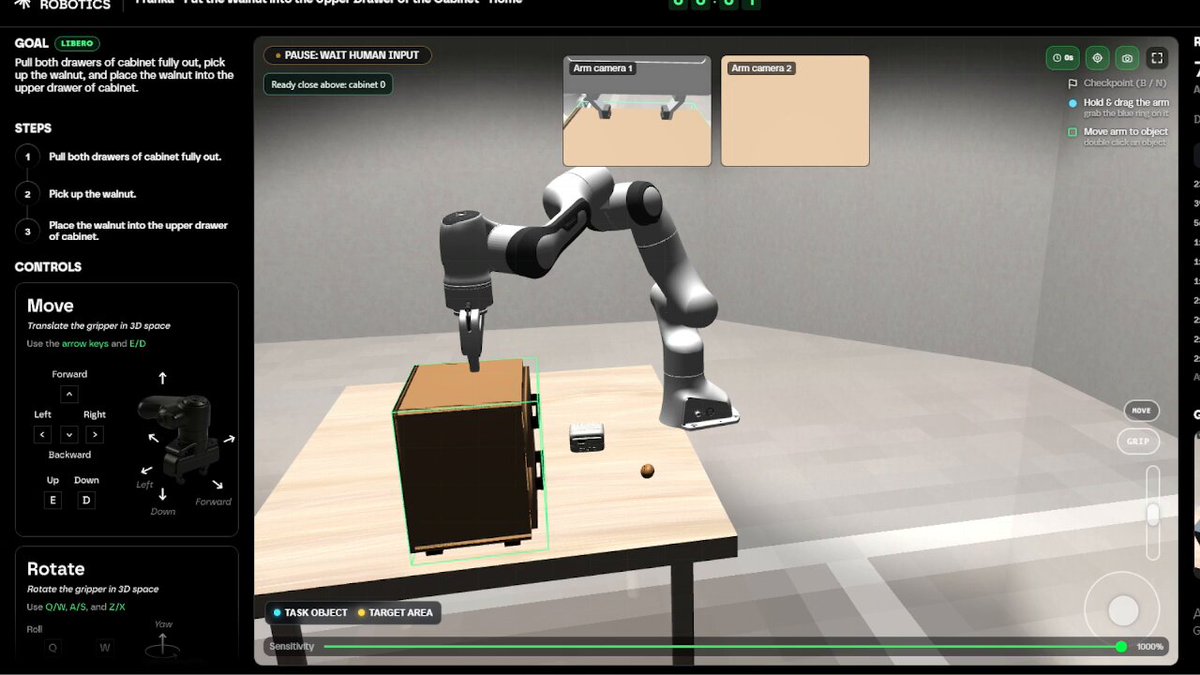The height and width of the screenshot is (675, 1200).
Task: Click the Sensitivity slider handle
Action: tap(1121, 647)
